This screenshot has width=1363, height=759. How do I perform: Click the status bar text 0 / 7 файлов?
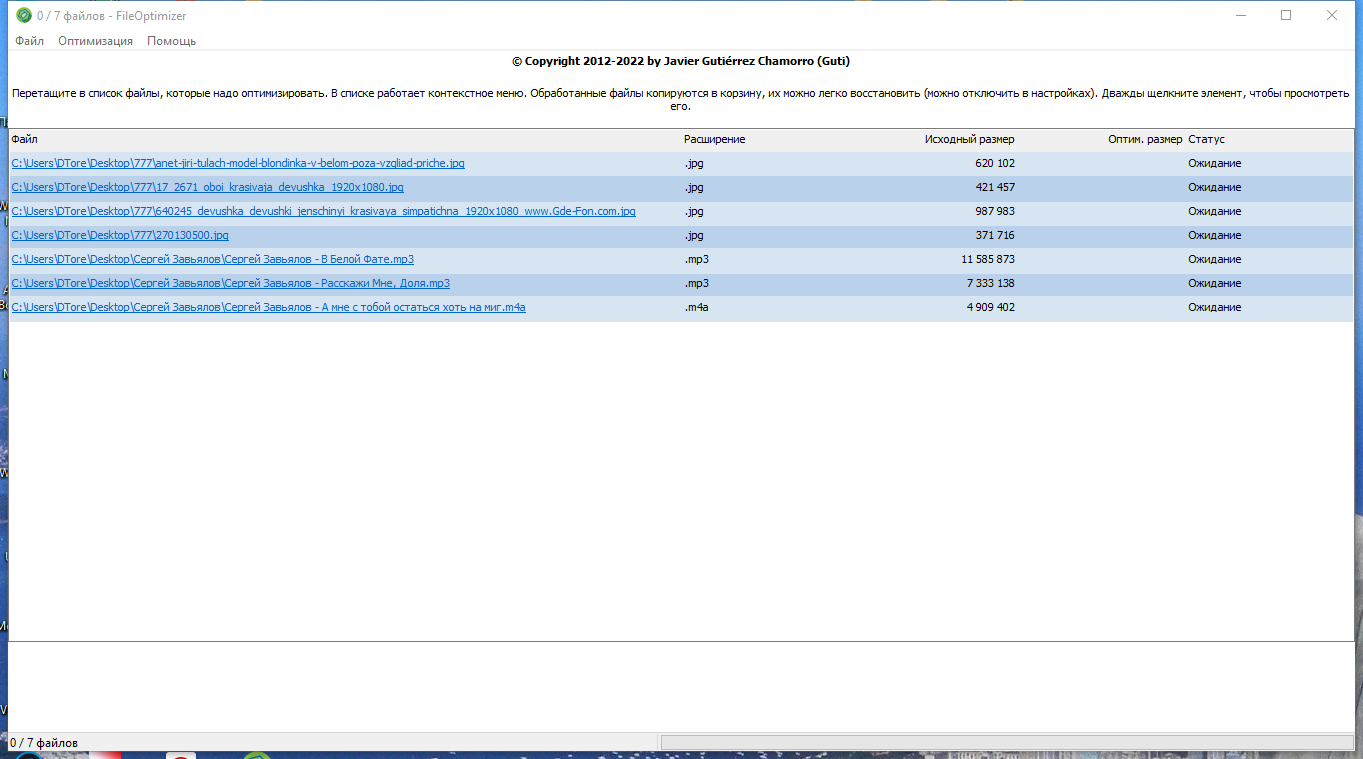(44, 743)
